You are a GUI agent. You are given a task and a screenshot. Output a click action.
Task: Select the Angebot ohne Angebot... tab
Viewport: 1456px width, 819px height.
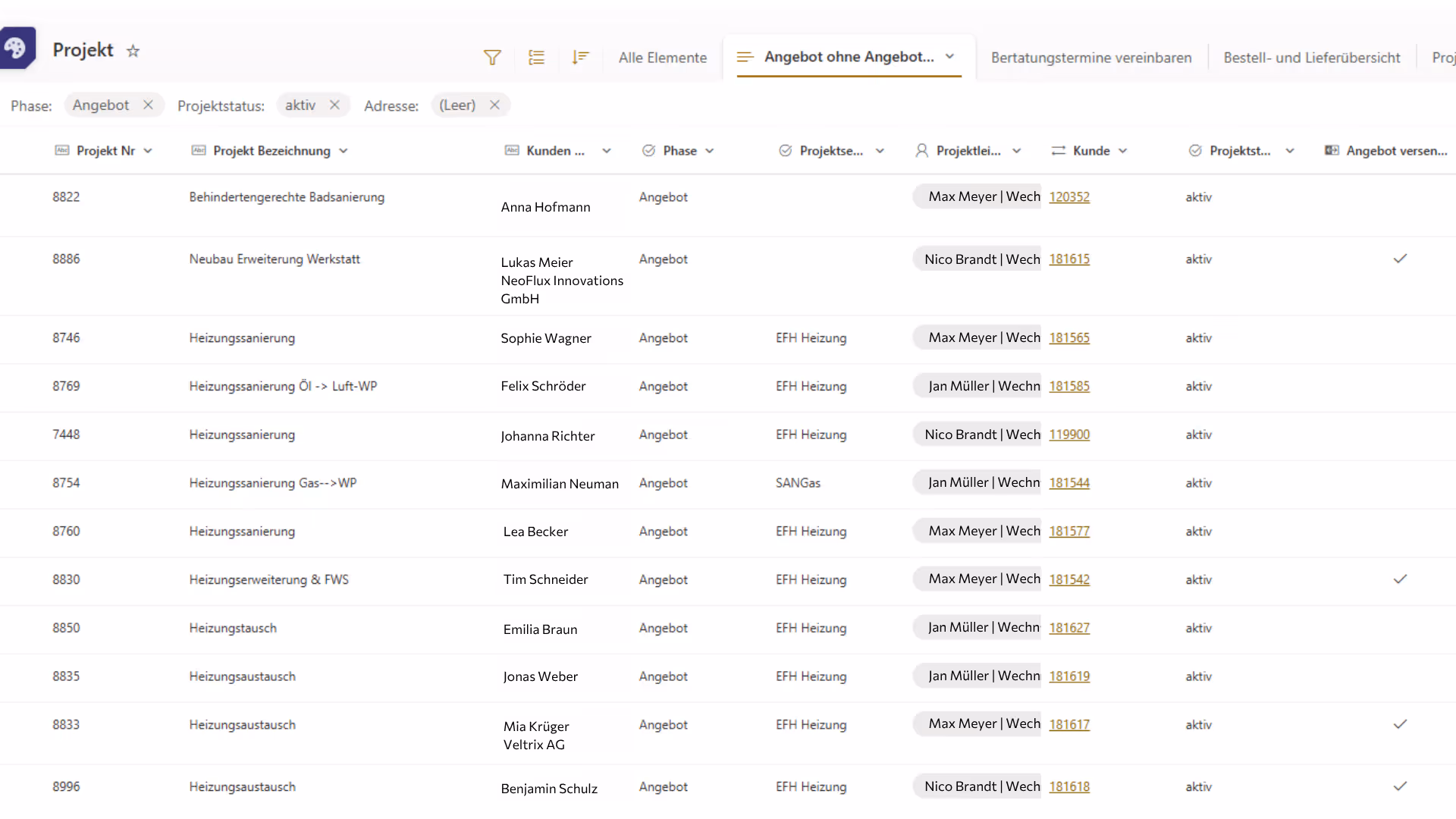[849, 57]
